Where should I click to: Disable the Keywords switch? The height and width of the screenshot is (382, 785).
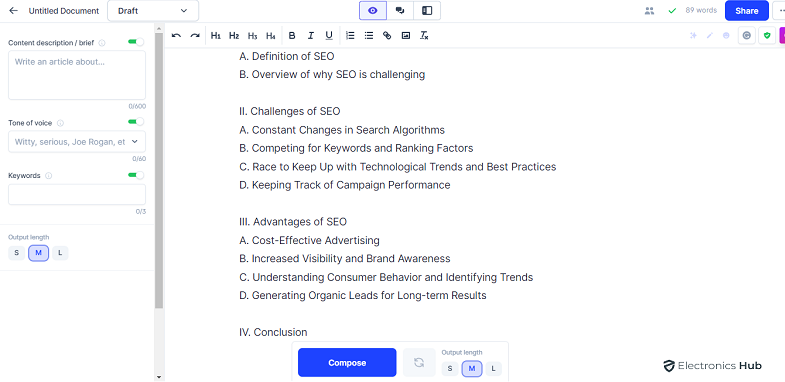pyautogui.click(x=136, y=175)
